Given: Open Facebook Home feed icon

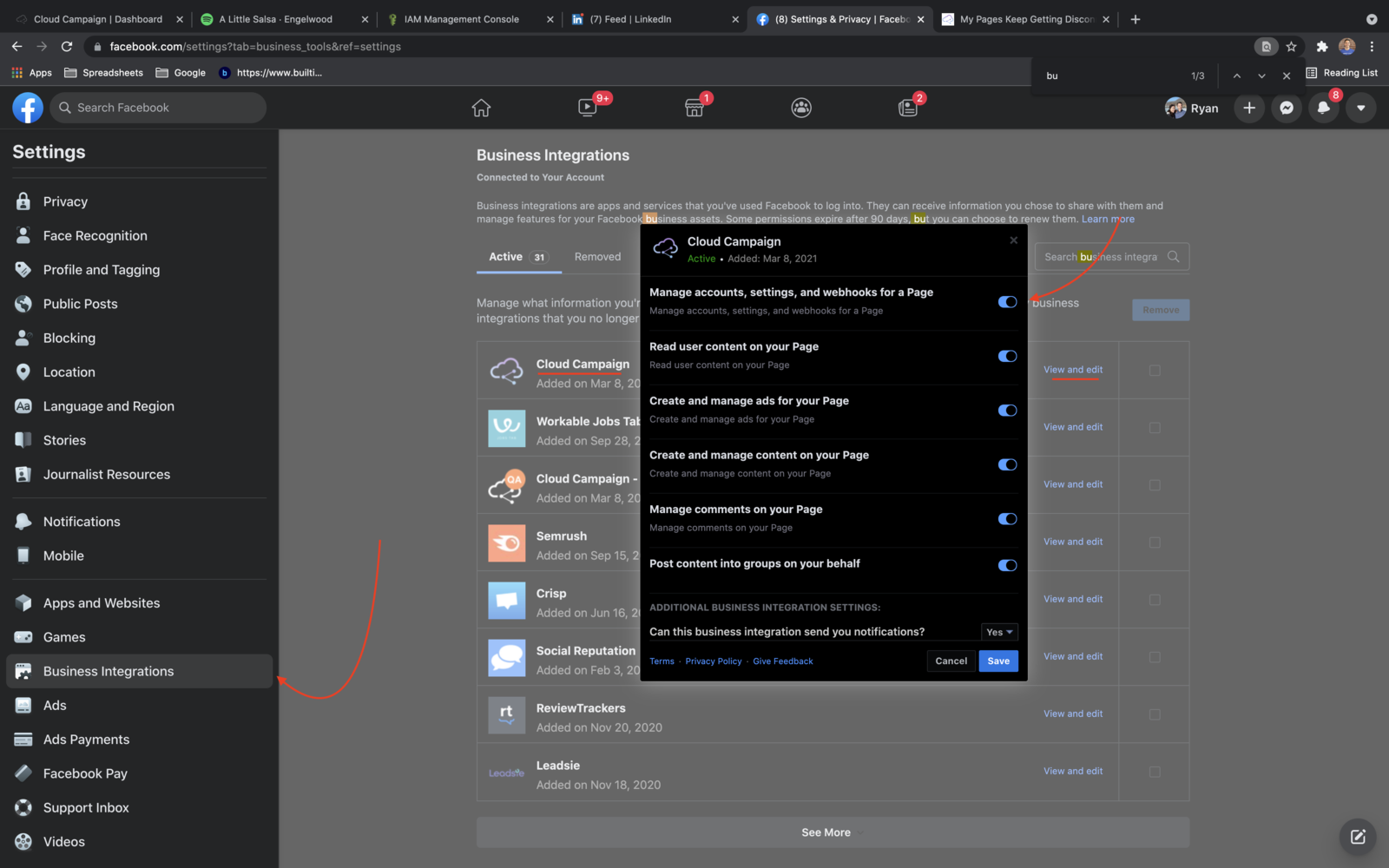Looking at the screenshot, I should coord(481,108).
